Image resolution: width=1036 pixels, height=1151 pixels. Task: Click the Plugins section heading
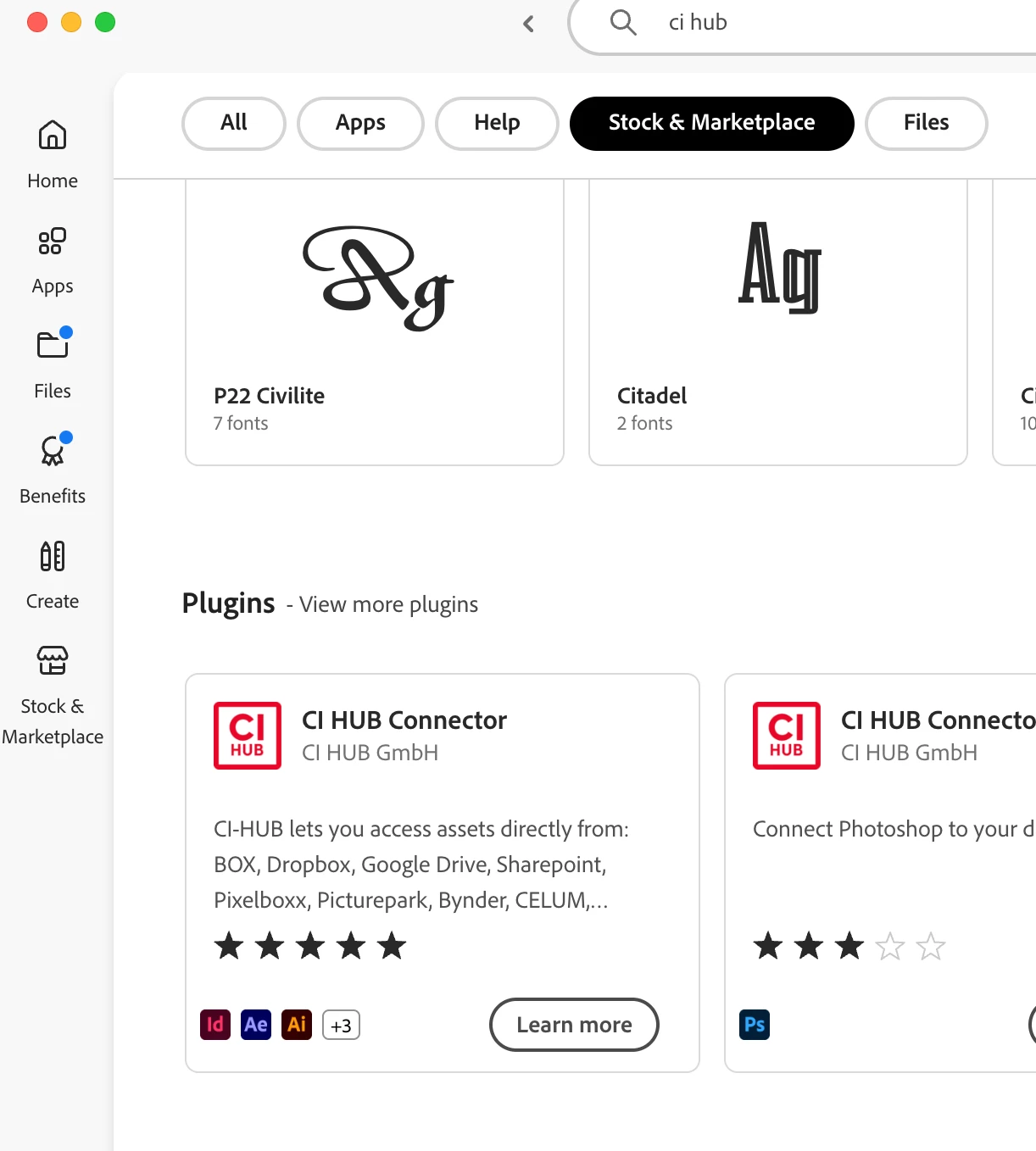tap(229, 603)
